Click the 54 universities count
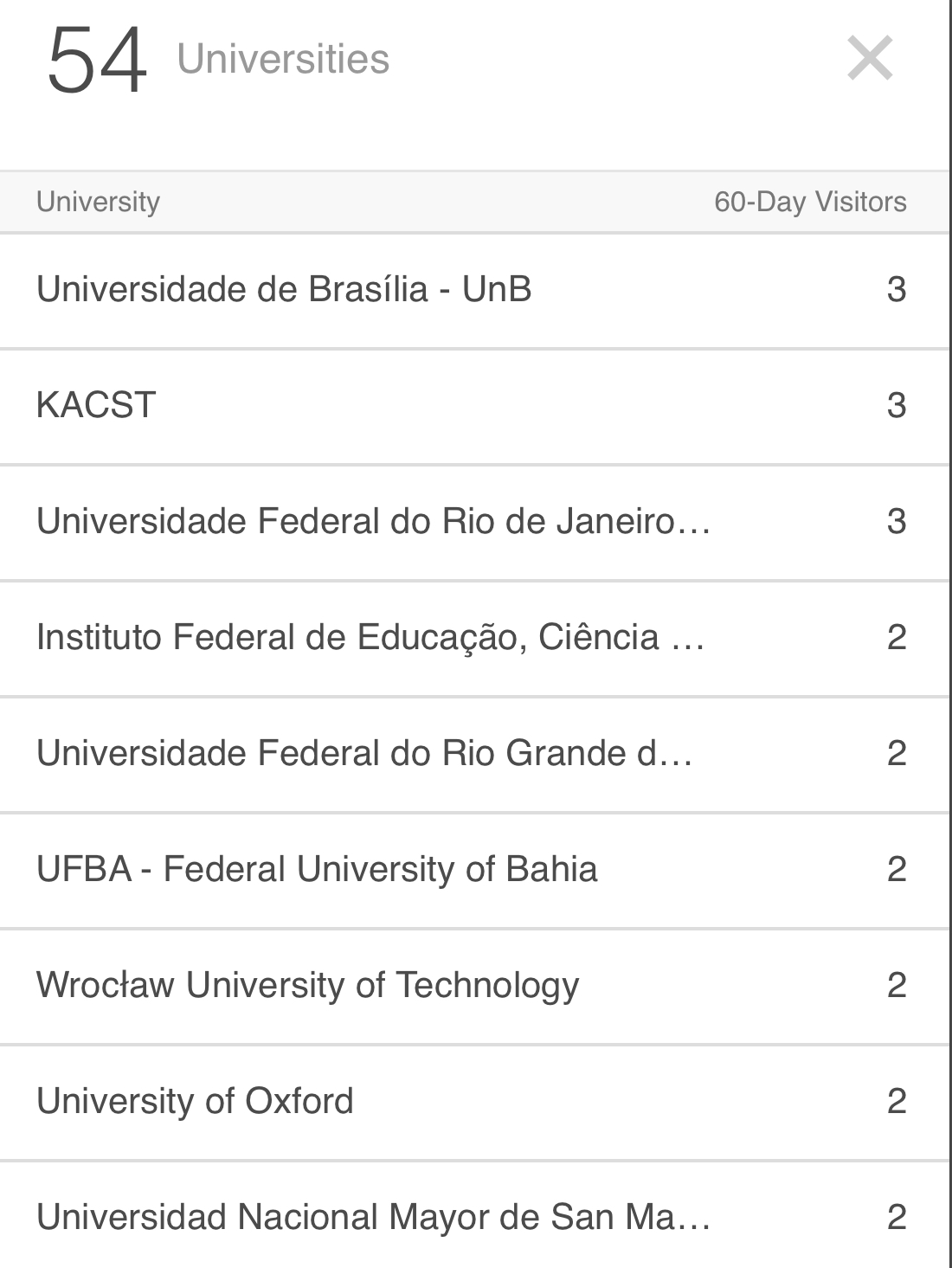 click(97, 59)
